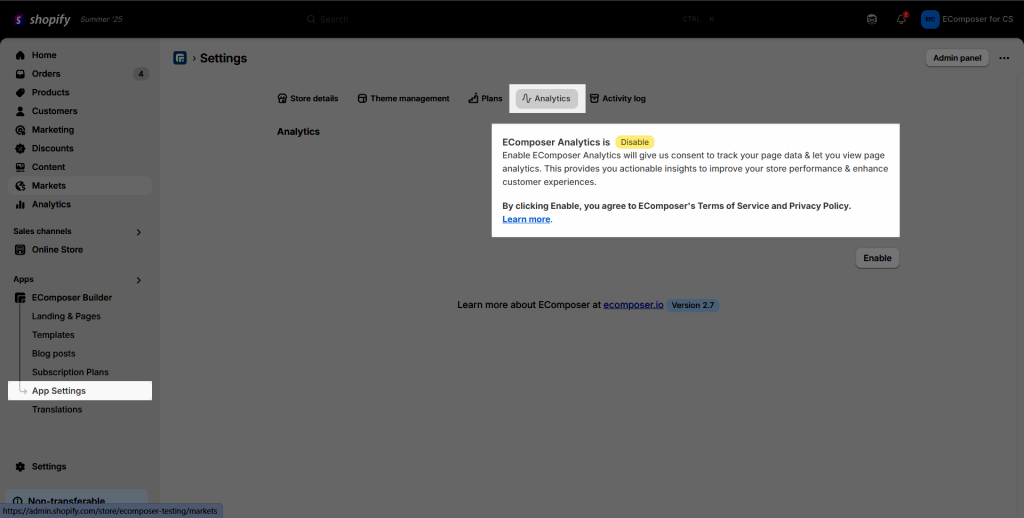Open the ecomposer.io link

(633, 305)
